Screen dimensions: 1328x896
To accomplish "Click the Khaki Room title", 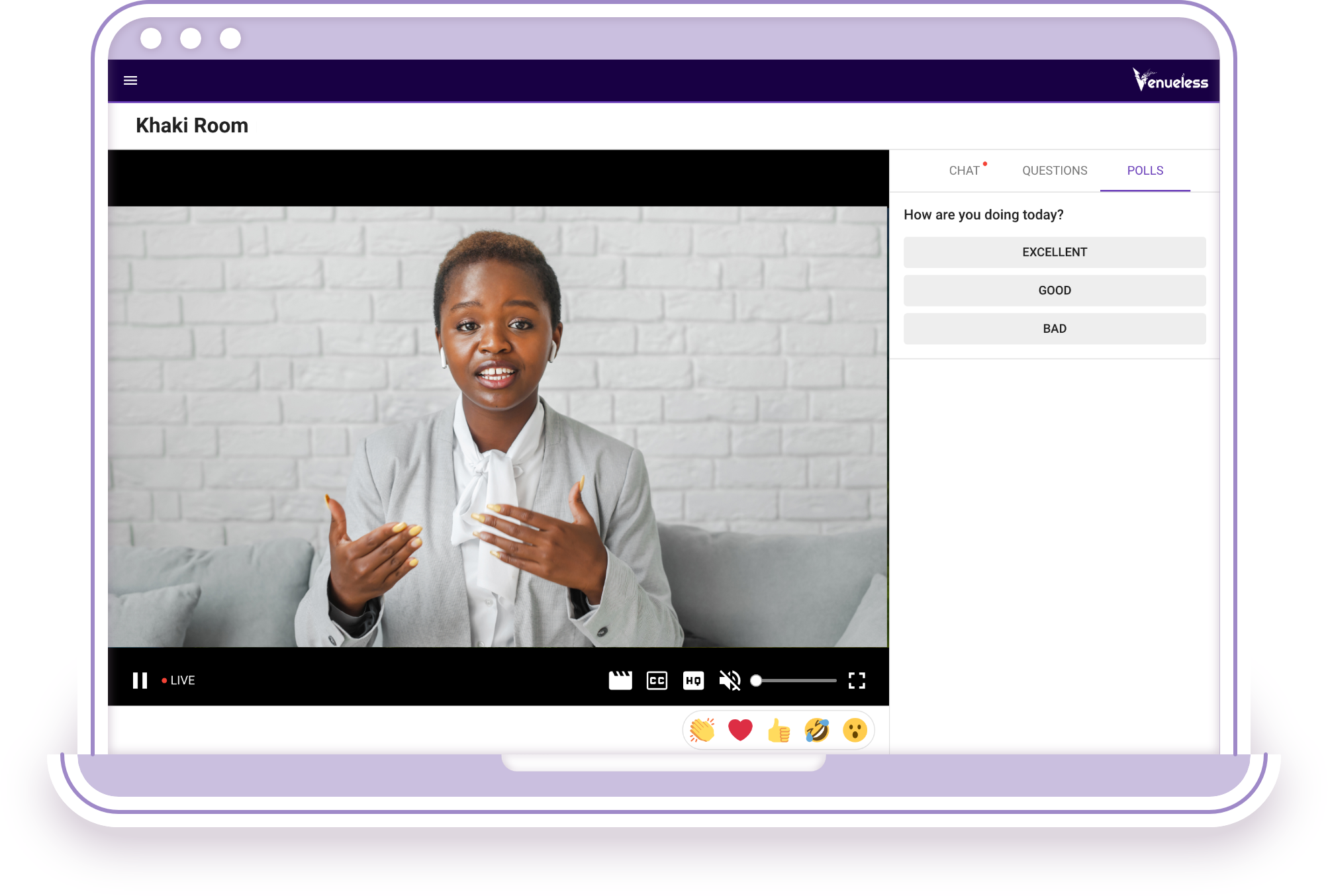I will click(192, 126).
